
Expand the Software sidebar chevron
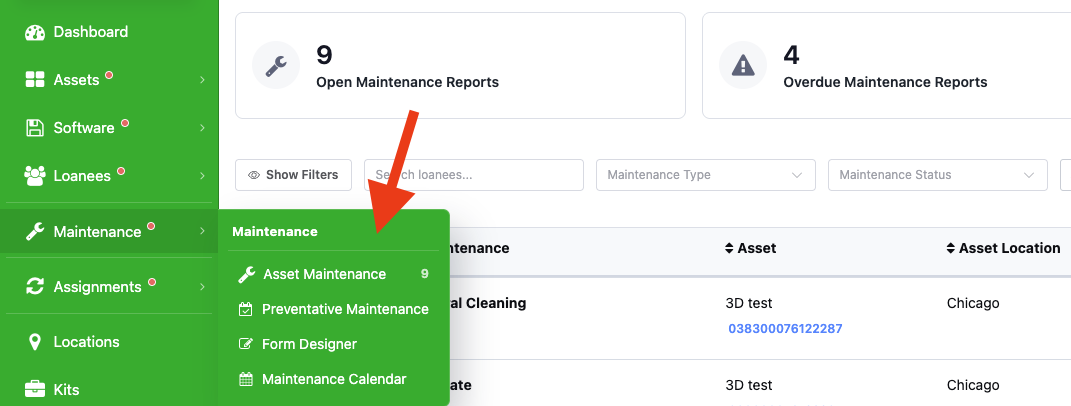[x=202, y=128]
